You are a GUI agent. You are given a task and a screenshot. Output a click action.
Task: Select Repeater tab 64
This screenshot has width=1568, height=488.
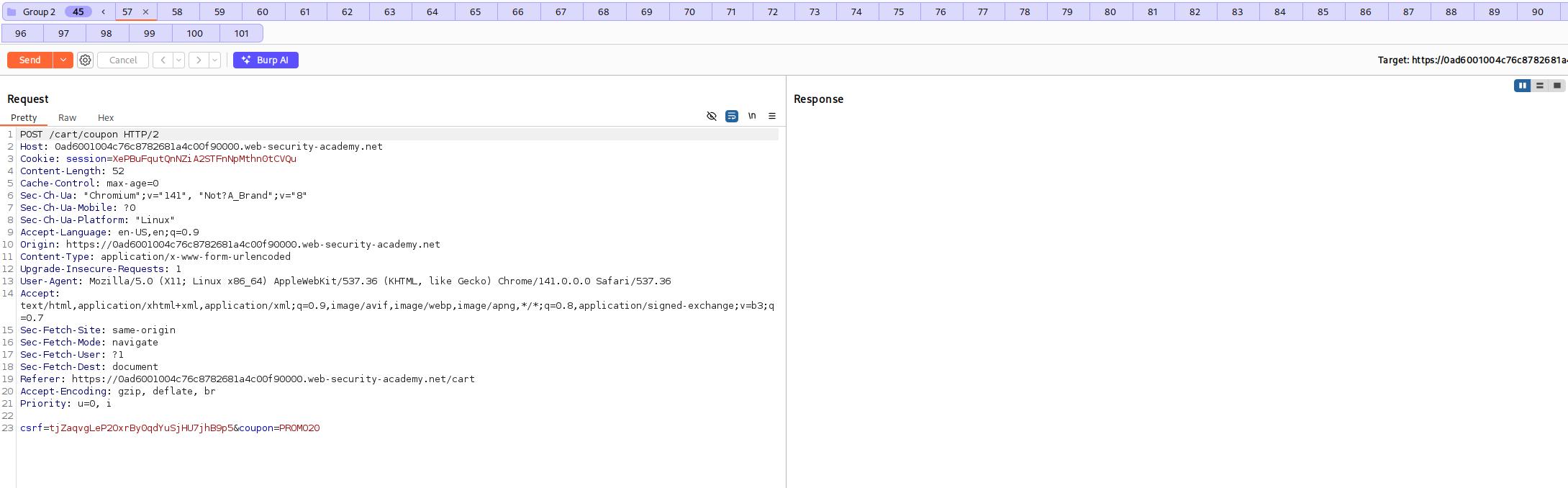click(432, 12)
